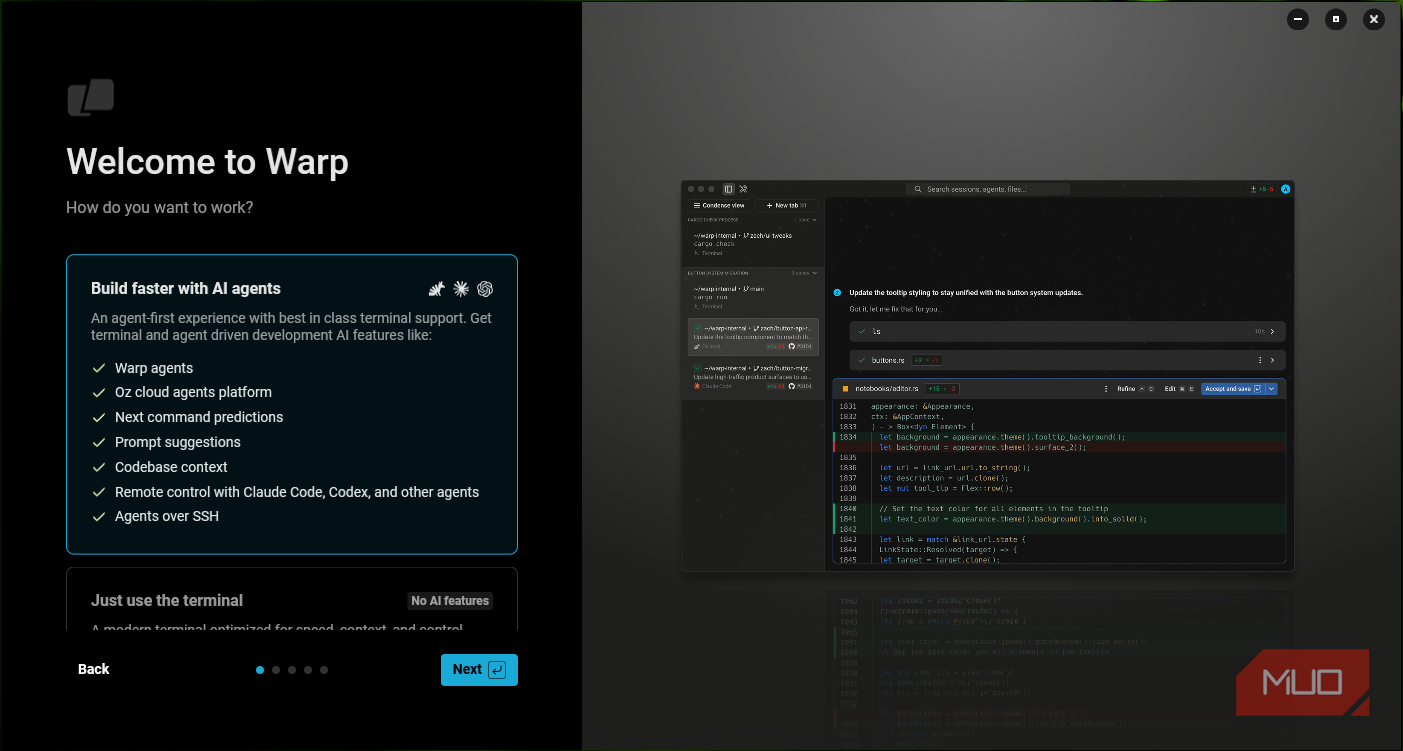This screenshot has height=751, width=1403.
Task: Close the Warp onboarding window
Action: [x=1374, y=18]
